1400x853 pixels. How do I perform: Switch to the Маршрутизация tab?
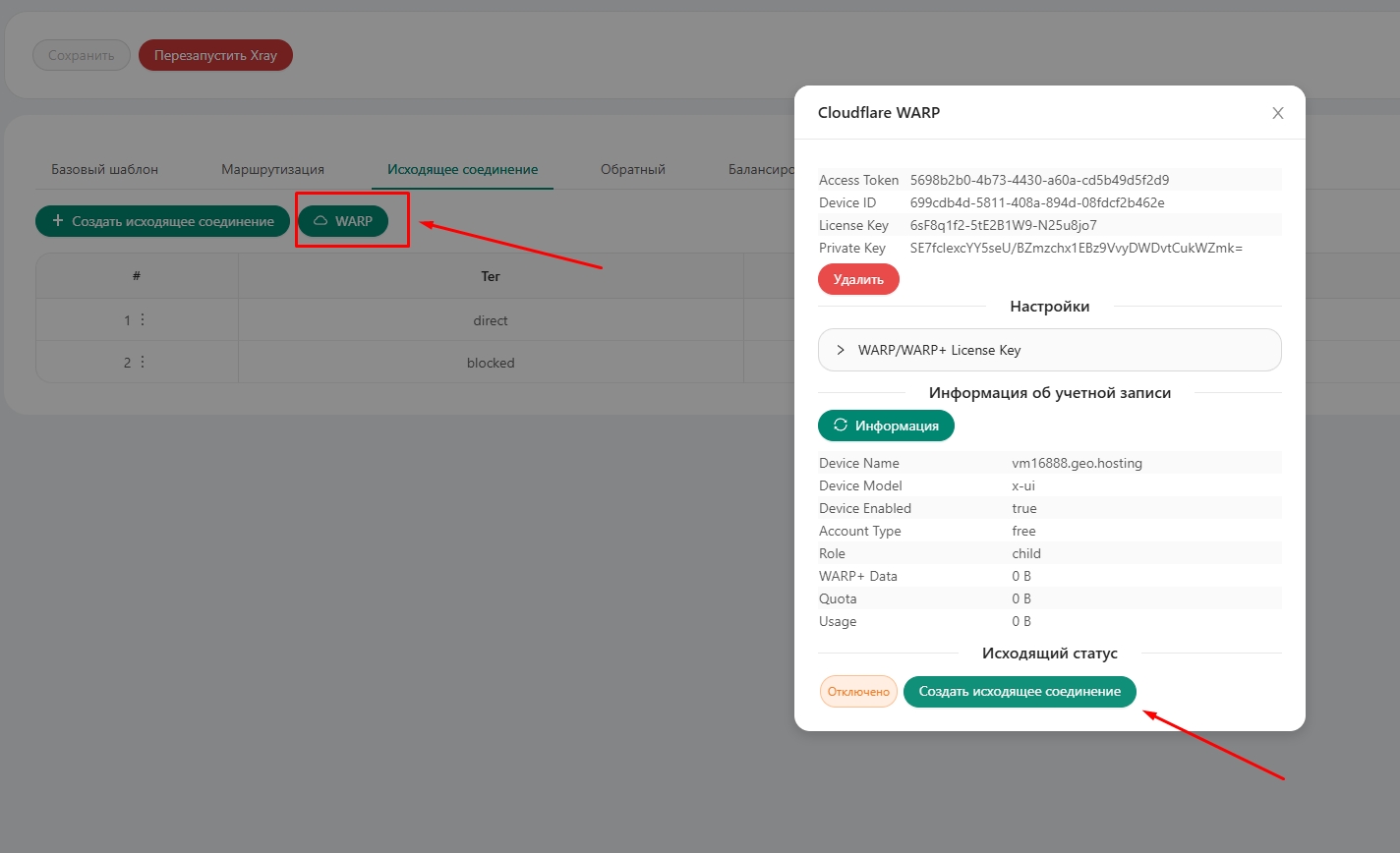click(x=272, y=169)
